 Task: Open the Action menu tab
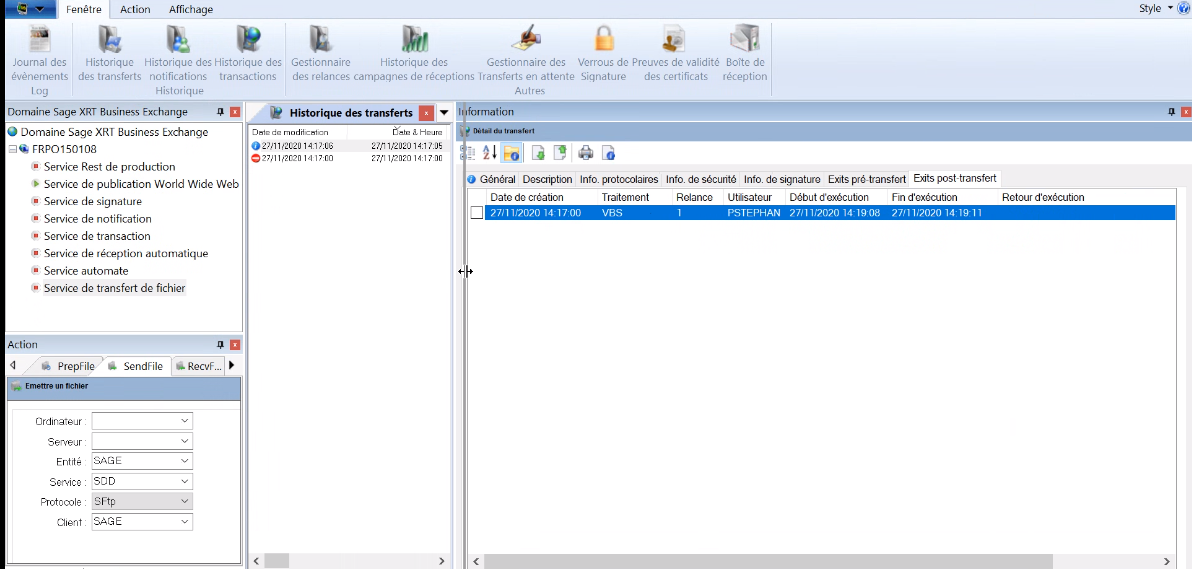point(135,9)
